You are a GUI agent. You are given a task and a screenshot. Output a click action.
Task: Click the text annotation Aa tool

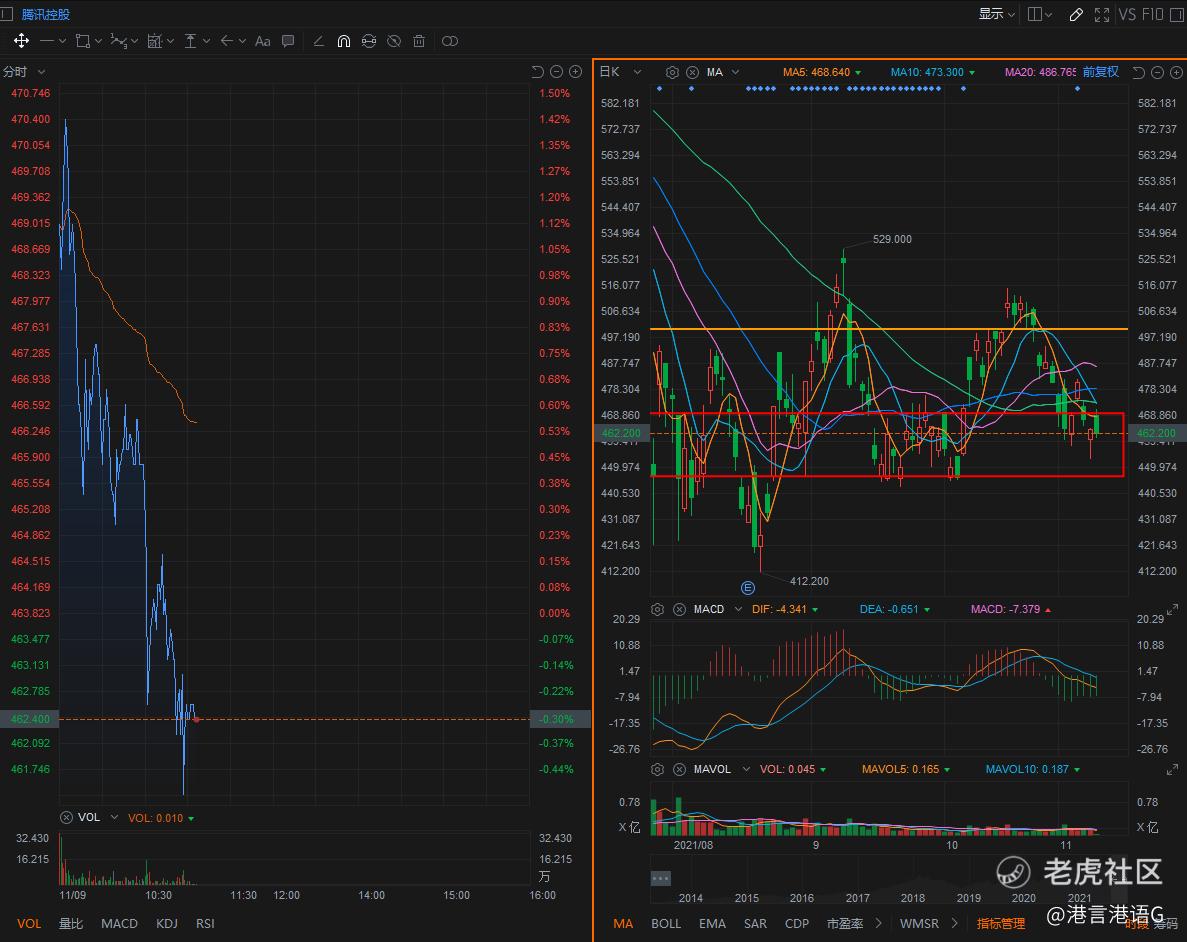click(263, 41)
